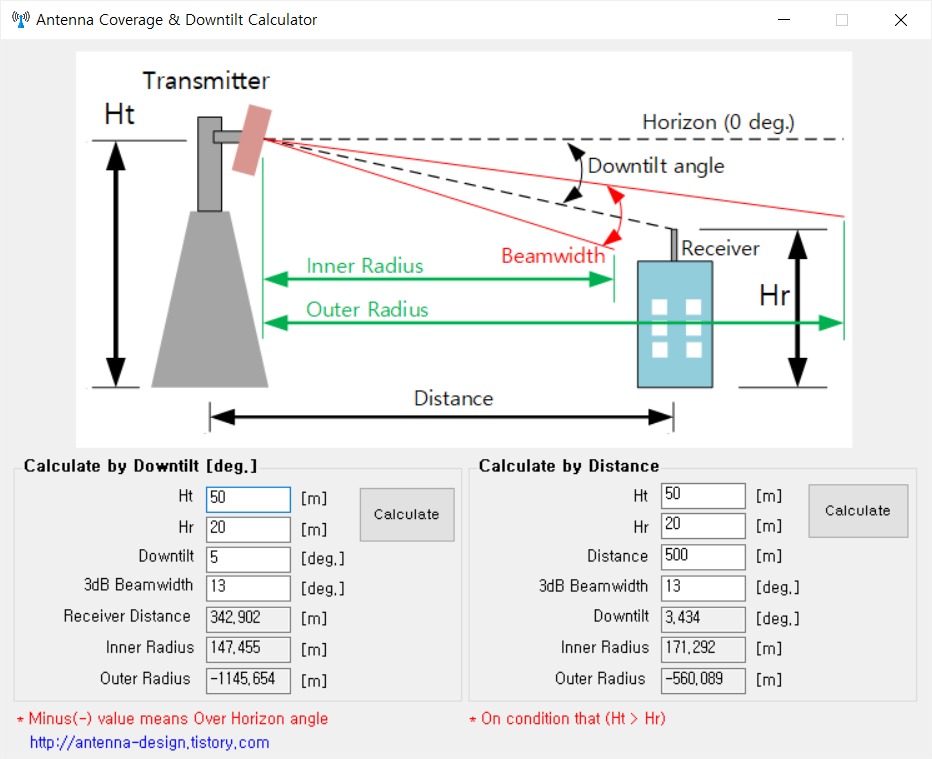The image size is (932, 759).
Task: Select the Downtilt input showing 5
Action: (x=248, y=559)
